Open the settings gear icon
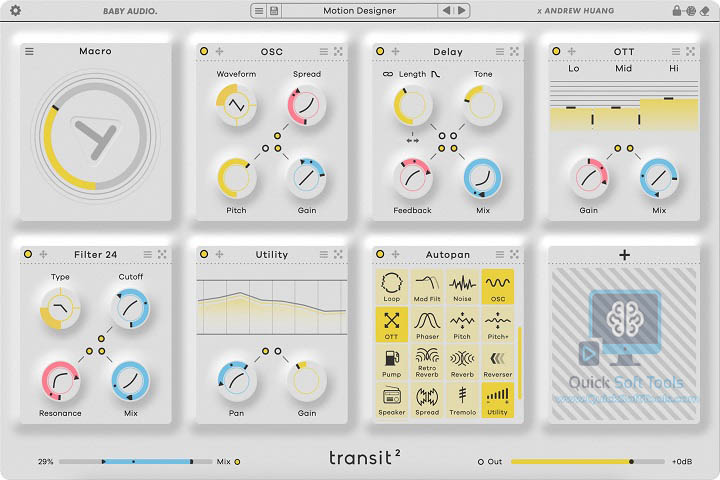The height and width of the screenshot is (480, 720). coord(15,10)
